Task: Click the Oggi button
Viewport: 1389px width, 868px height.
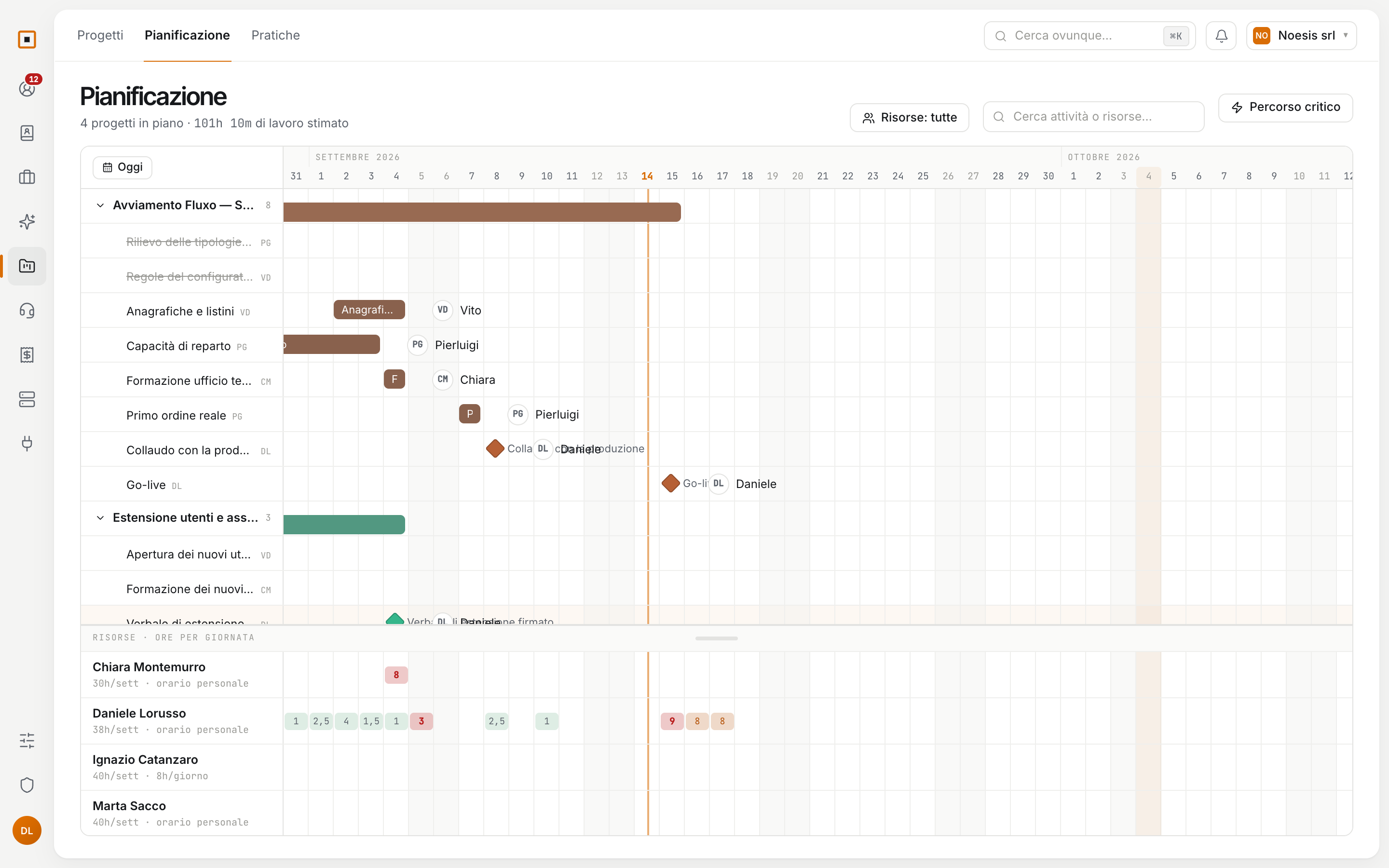Action: pyautogui.click(x=122, y=167)
